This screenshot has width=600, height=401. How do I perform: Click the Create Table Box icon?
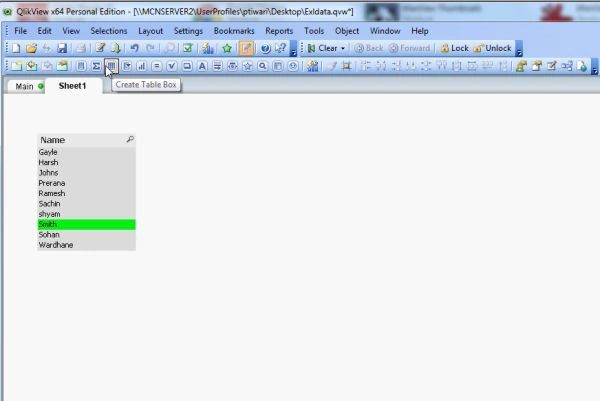(x=111, y=66)
